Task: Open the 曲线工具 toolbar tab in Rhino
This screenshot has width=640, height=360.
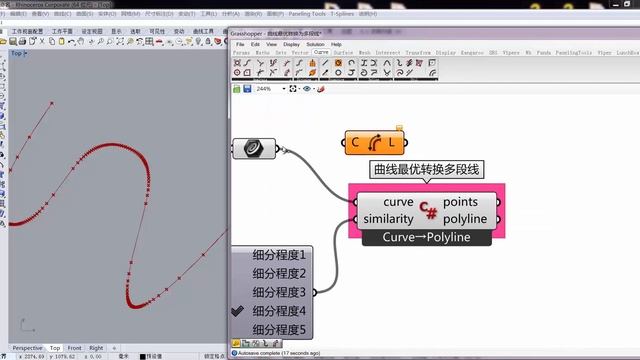Action: point(203,31)
